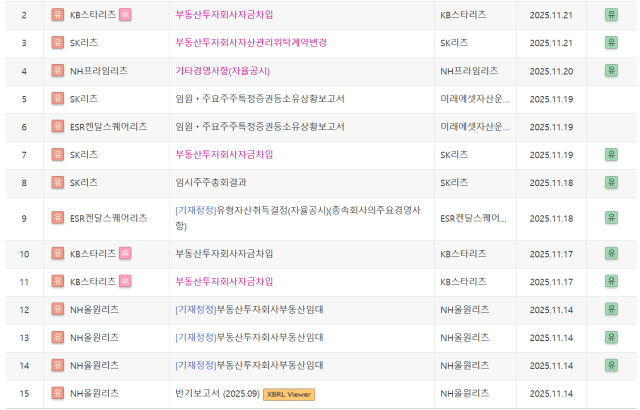The width and height of the screenshot is (640, 410).
Task: Click the date 2025.11.18 in row 9
Action: click(x=551, y=218)
